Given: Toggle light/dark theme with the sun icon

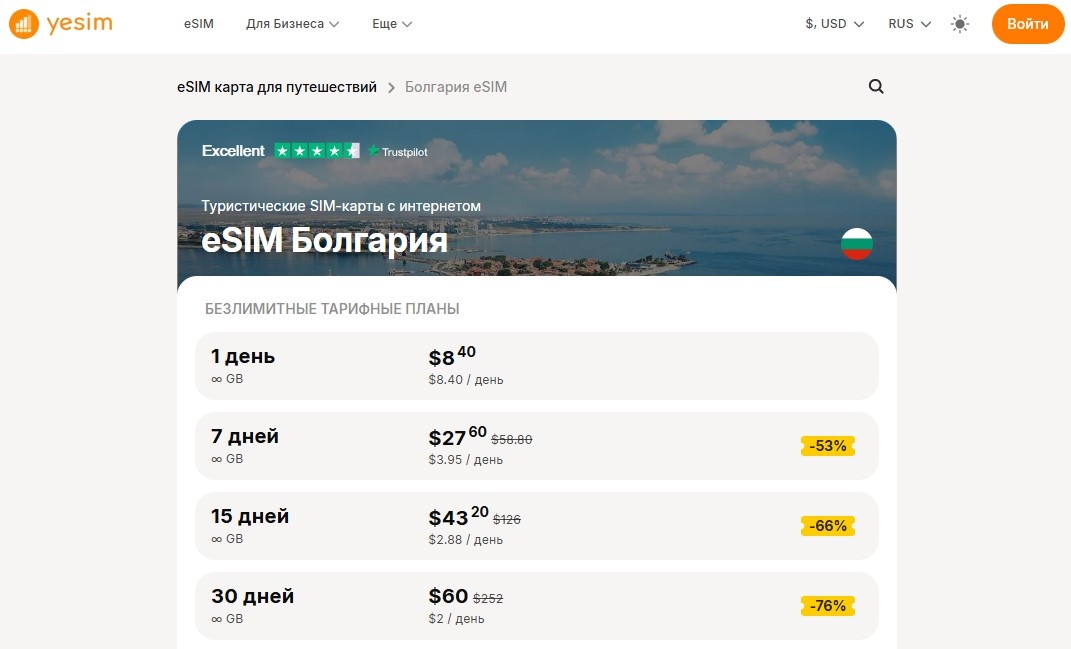Looking at the screenshot, I should coord(959,23).
